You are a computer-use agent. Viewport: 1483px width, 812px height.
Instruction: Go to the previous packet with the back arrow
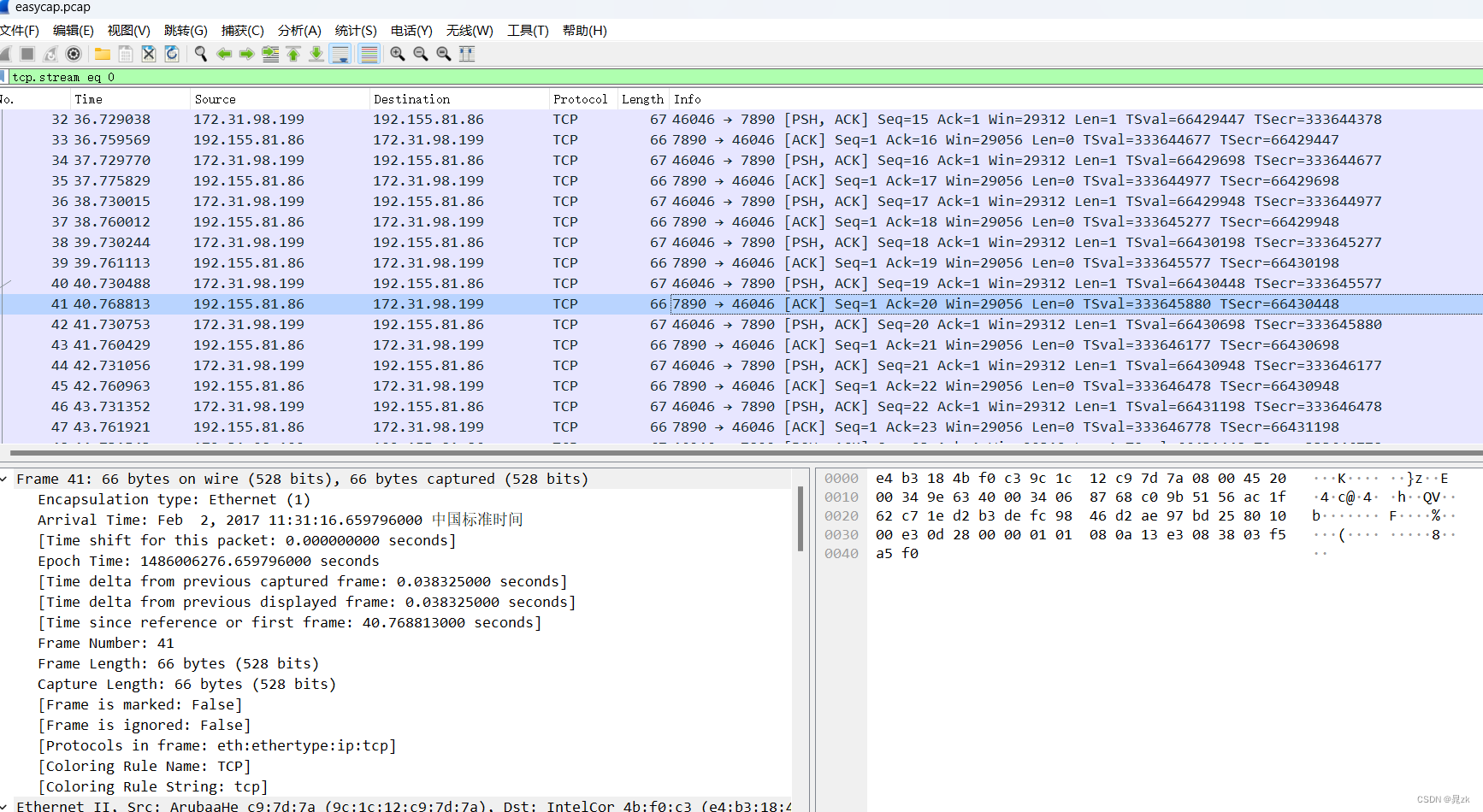coord(224,53)
